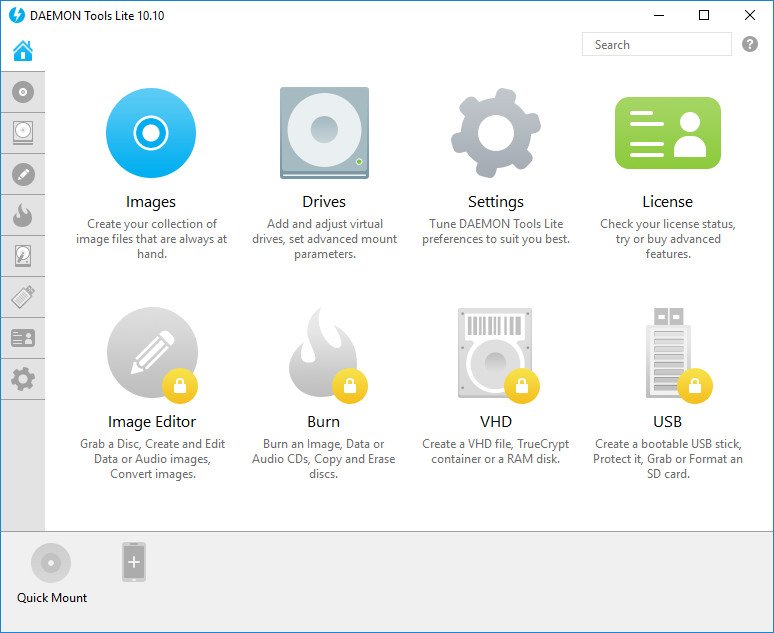Click the locked Image Editor tile icon
The image size is (774, 633).
pyautogui.click(x=152, y=353)
